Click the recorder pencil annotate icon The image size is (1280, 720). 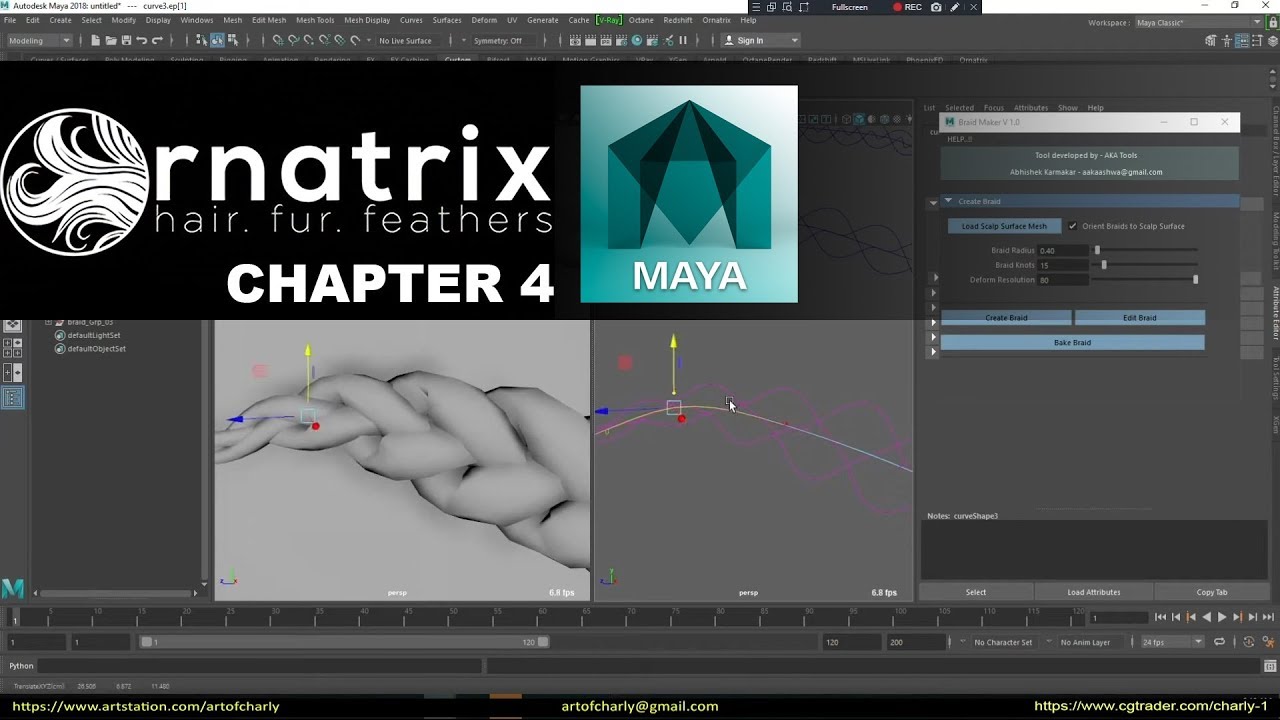pos(955,7)
